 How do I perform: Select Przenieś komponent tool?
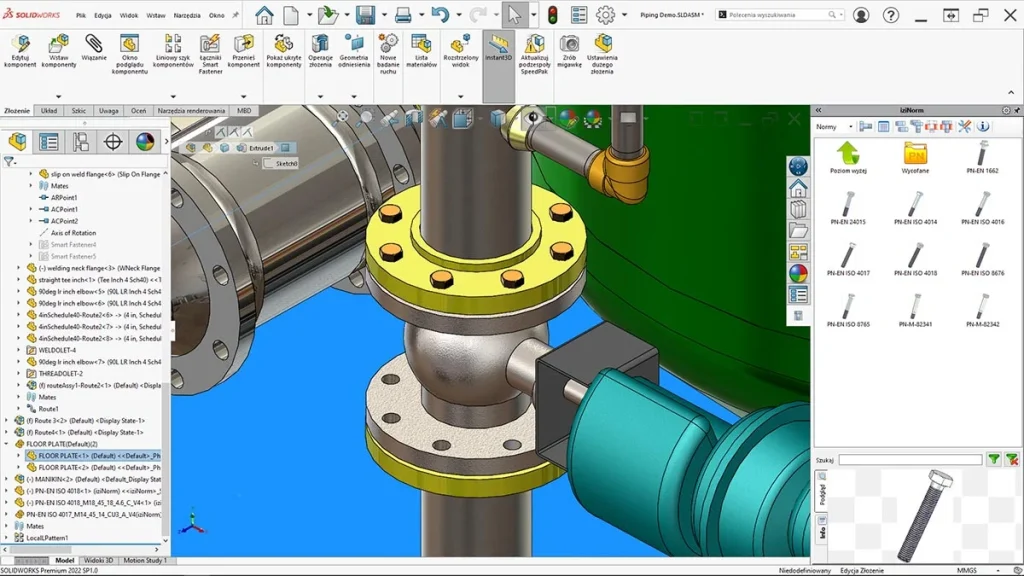[244, 52]
